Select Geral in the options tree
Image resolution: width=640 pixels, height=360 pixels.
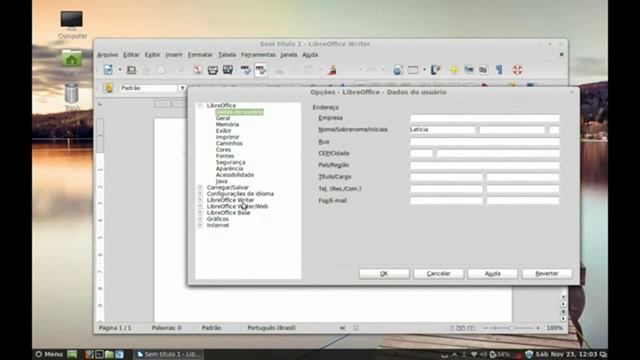click(x=223, y=118)
